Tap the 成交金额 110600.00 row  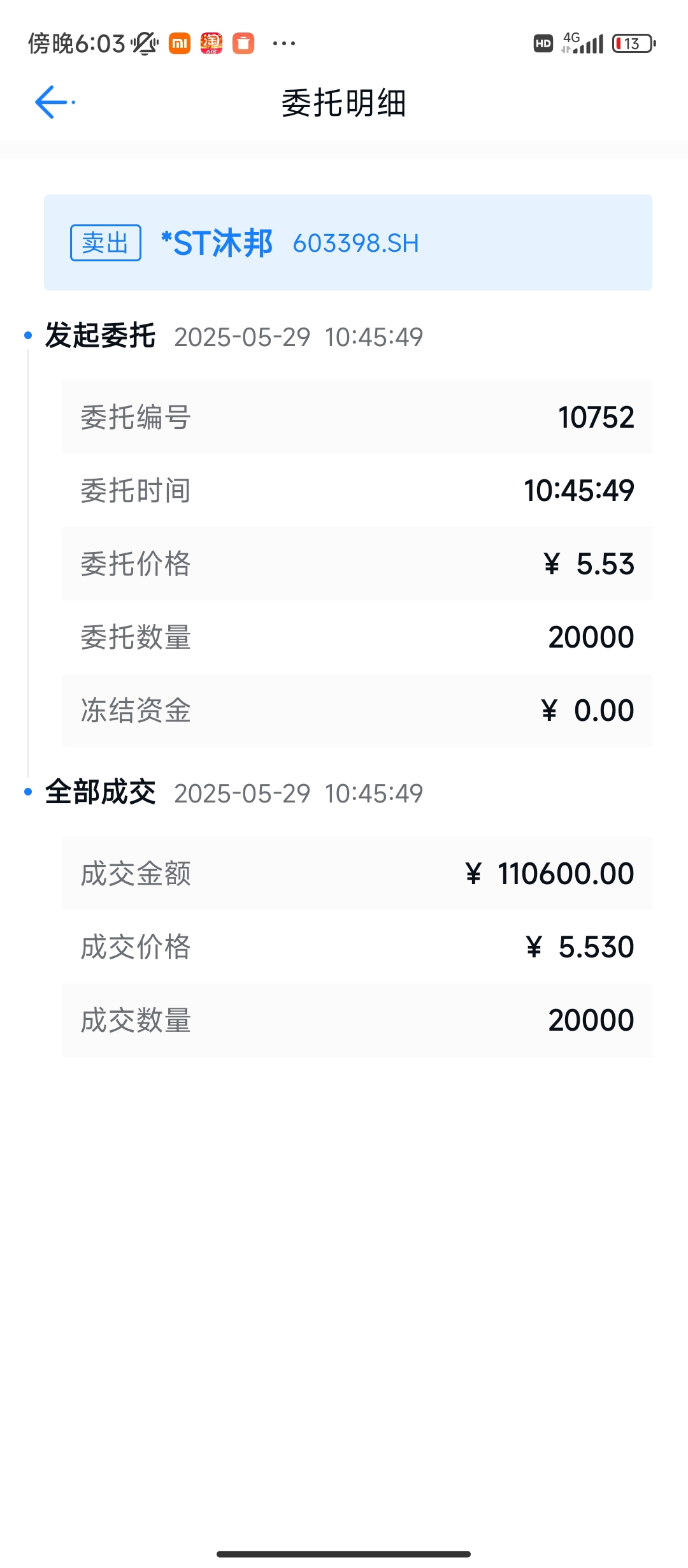pos(357,873)
